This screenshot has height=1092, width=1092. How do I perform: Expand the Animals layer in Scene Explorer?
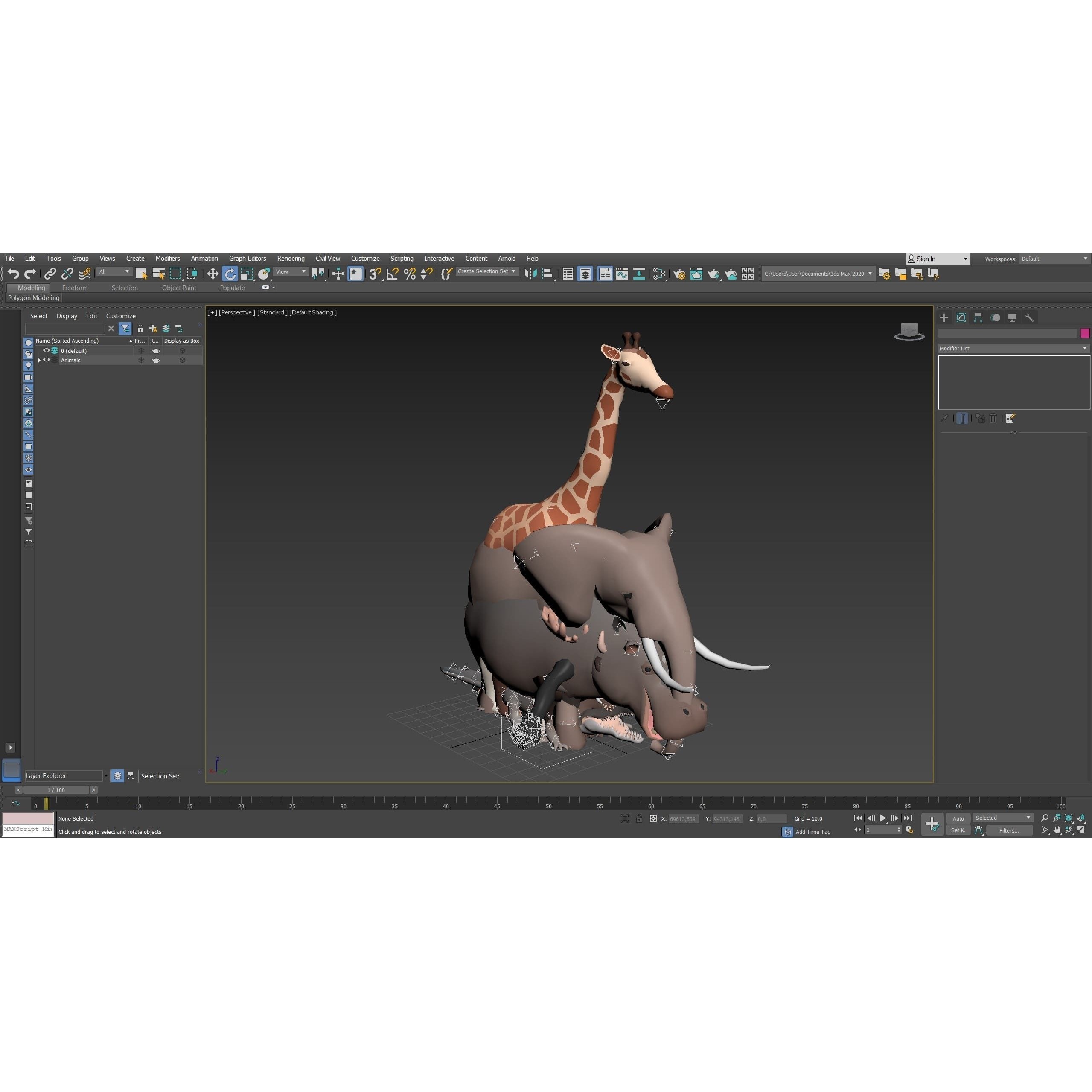click(40, 361)
